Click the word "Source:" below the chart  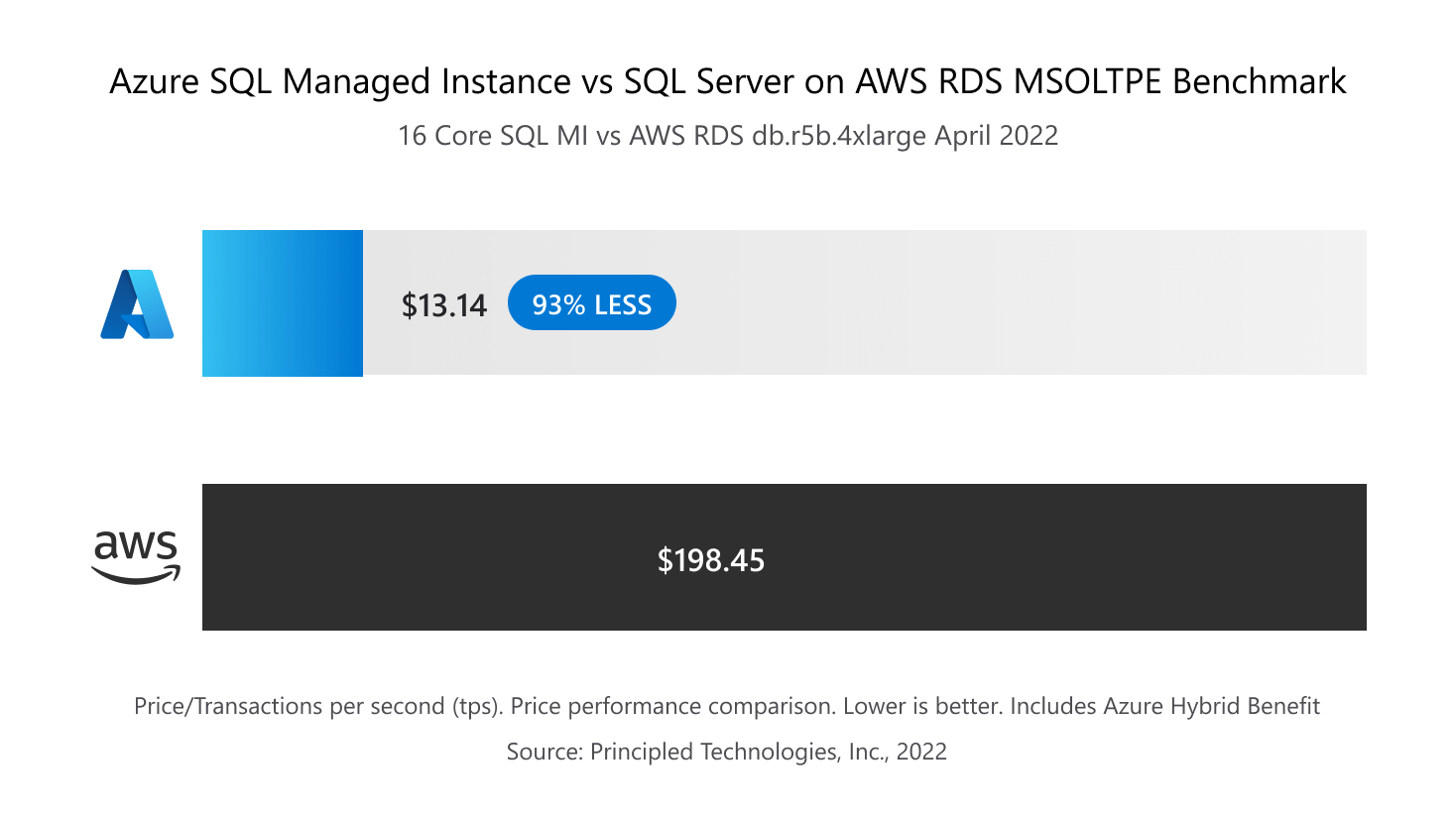coord(545,752)
